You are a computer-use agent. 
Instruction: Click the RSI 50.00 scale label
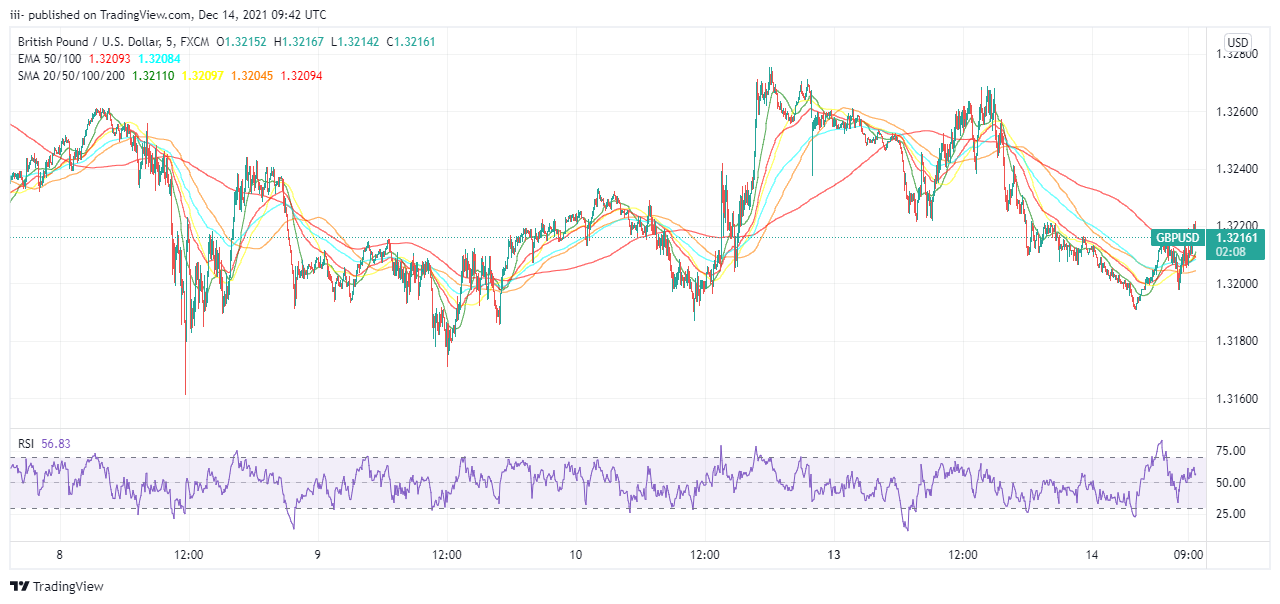pyautogui.click(x=1229, y=483)
